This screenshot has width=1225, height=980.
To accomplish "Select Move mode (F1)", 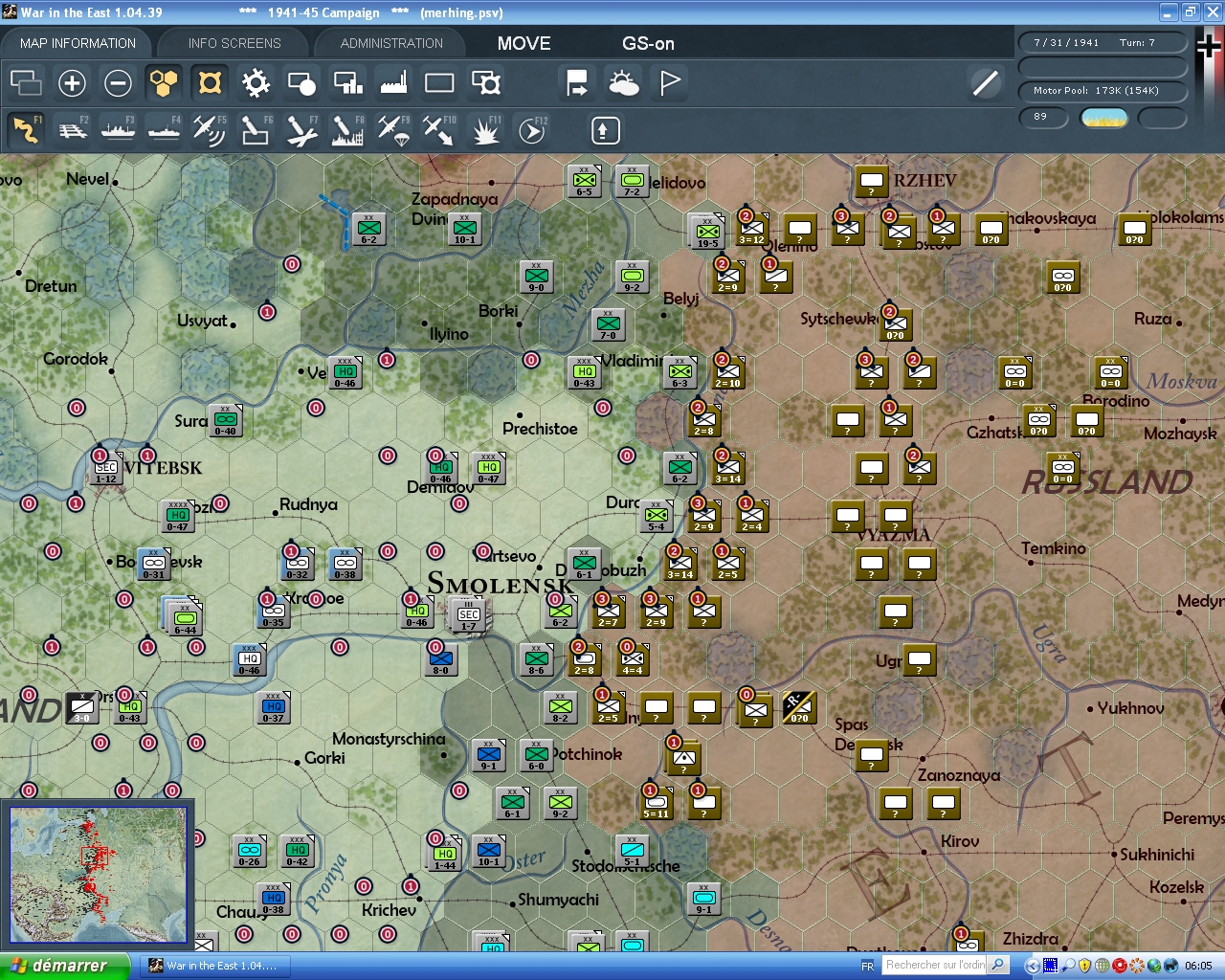I will point(26,129).
